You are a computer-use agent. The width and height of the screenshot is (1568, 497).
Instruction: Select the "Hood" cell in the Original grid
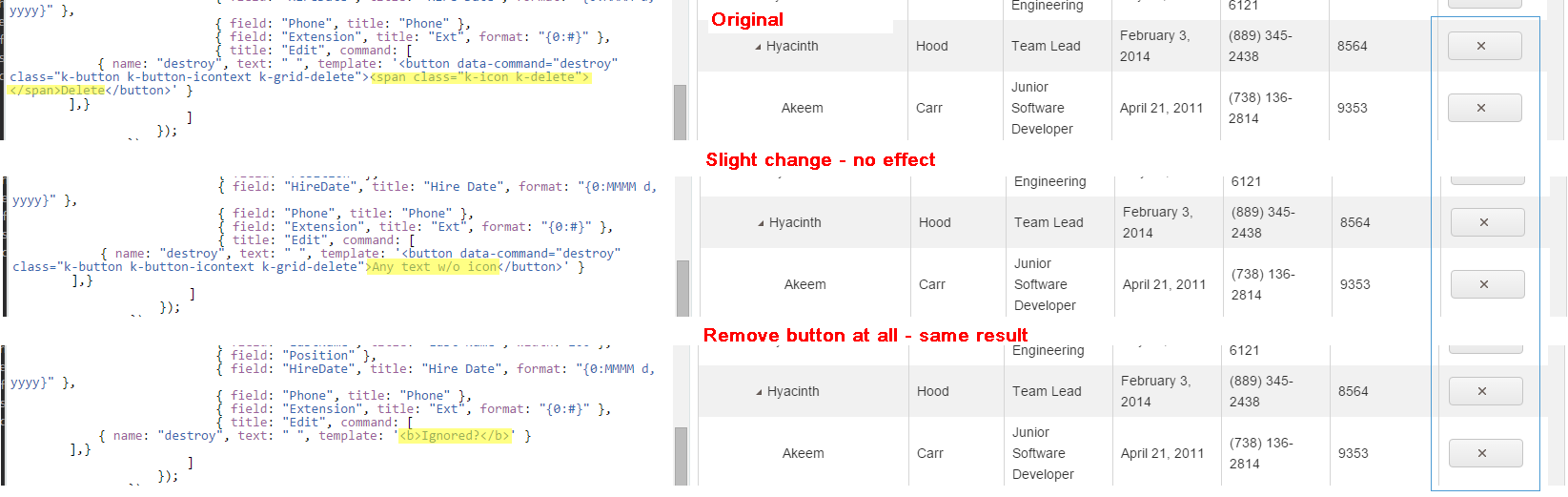[931, 46]
